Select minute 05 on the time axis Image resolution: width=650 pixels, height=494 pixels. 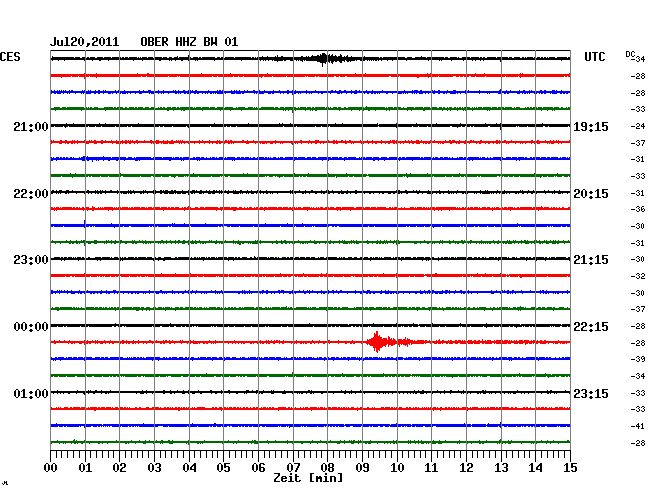click(223, 468)
